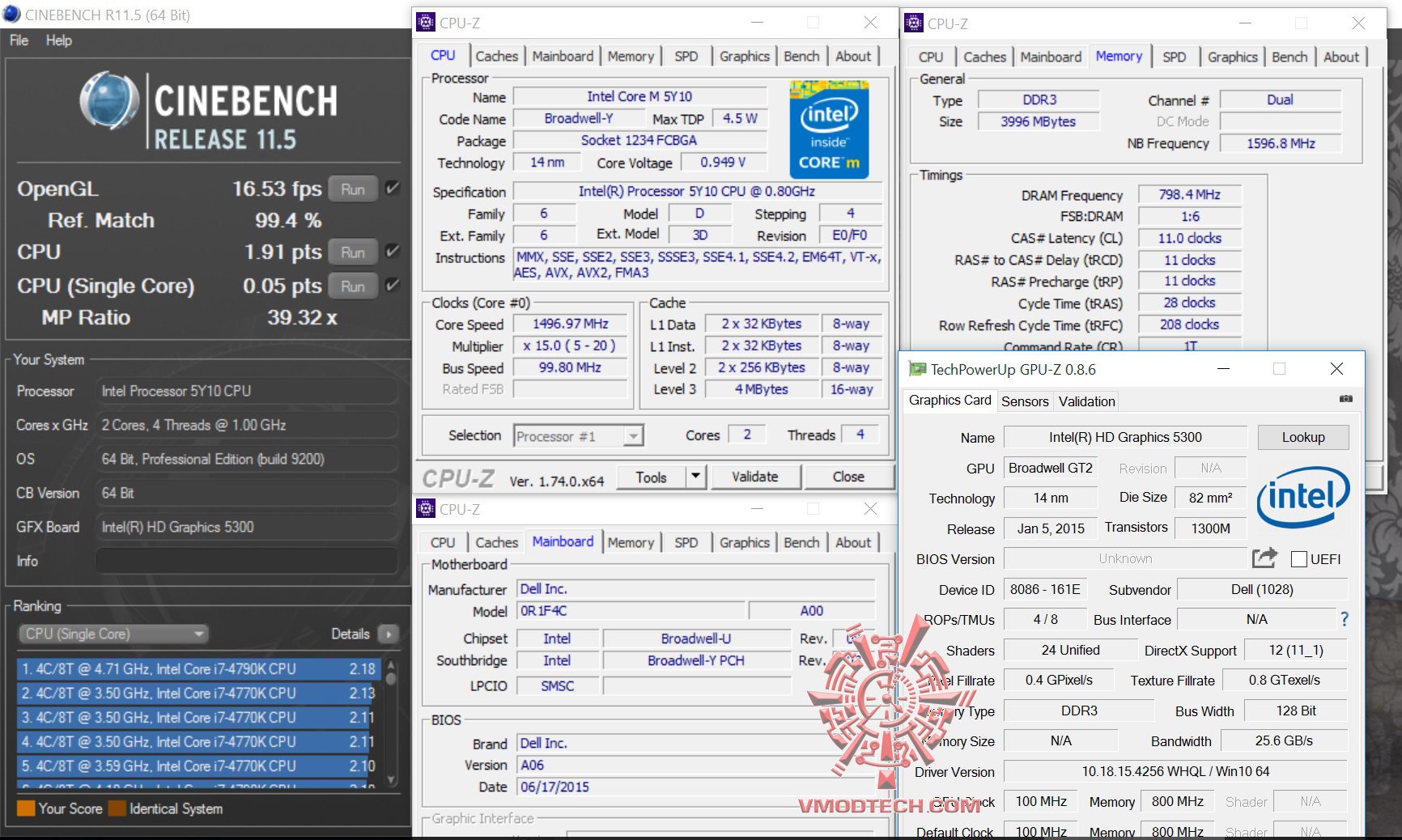This screenshot has height=840, width=1402.
Task: Open Graphics tab in the CPU-Z Mainboard window
Action: 744,542
